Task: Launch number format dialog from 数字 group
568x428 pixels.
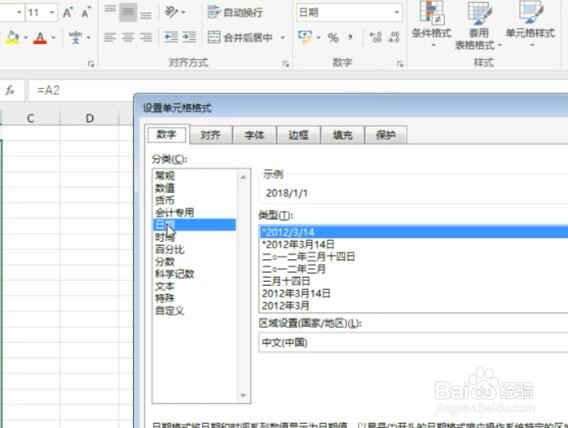Action: pyautogui.click(x=400, y=64)
